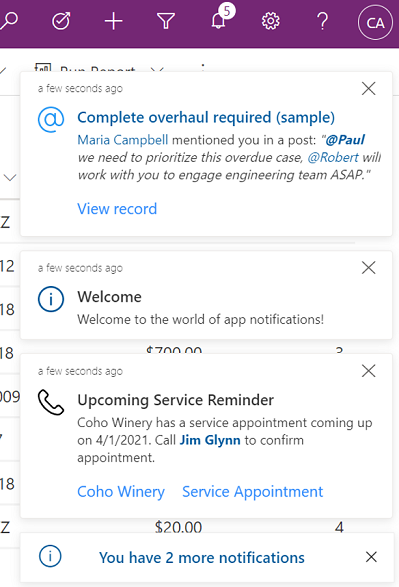
Task: Click the View record link
Action: tap(117, 209)
